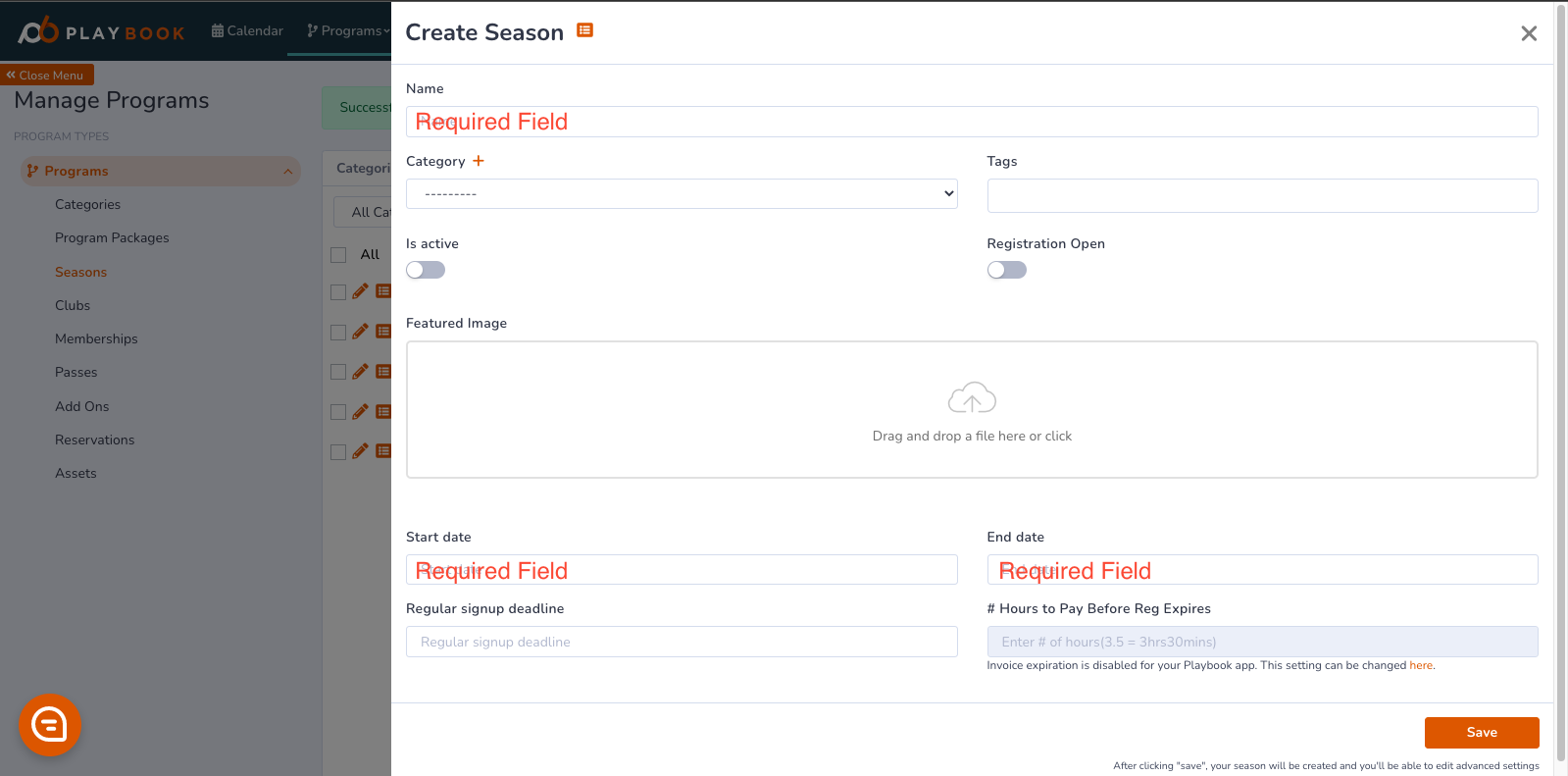Click the Save button
The image size is (1568, 776).
[1482, 733]
